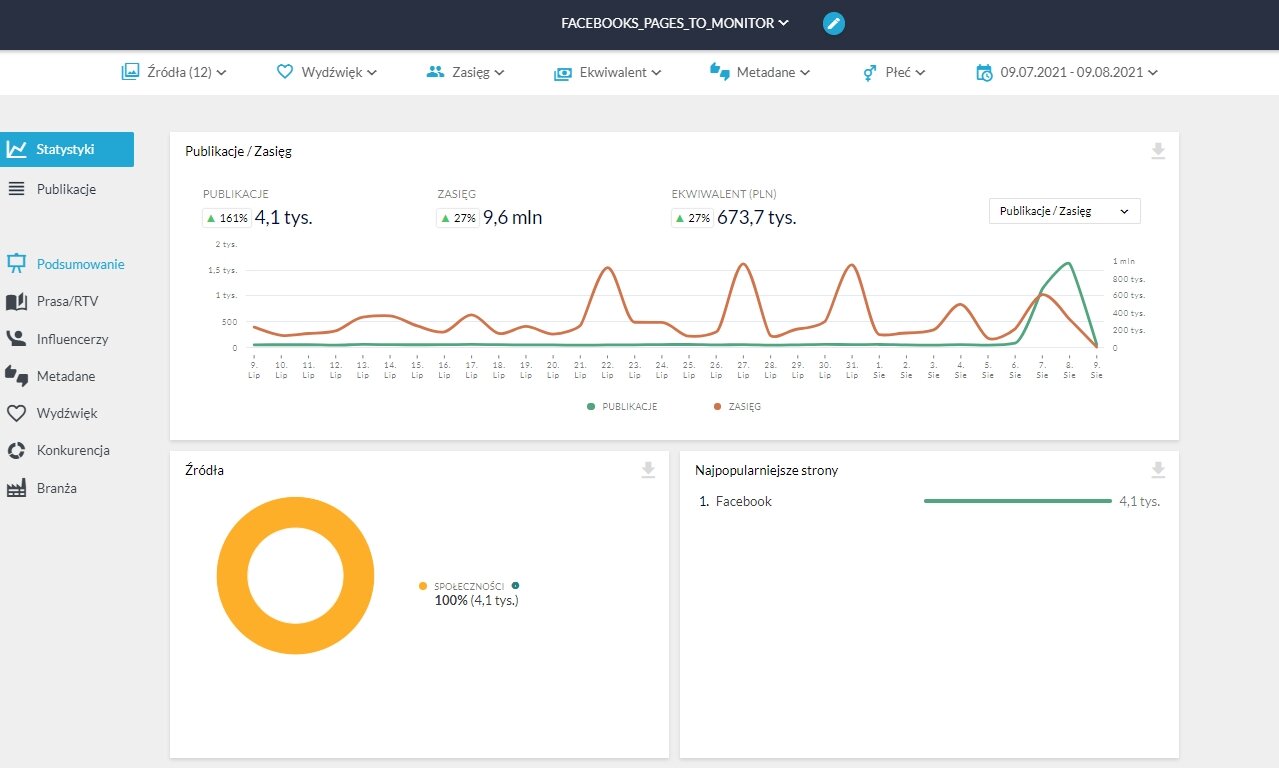Open the Prasa/RTV section
Viewport: 1279px width, 768px height.
click(67, 302)
